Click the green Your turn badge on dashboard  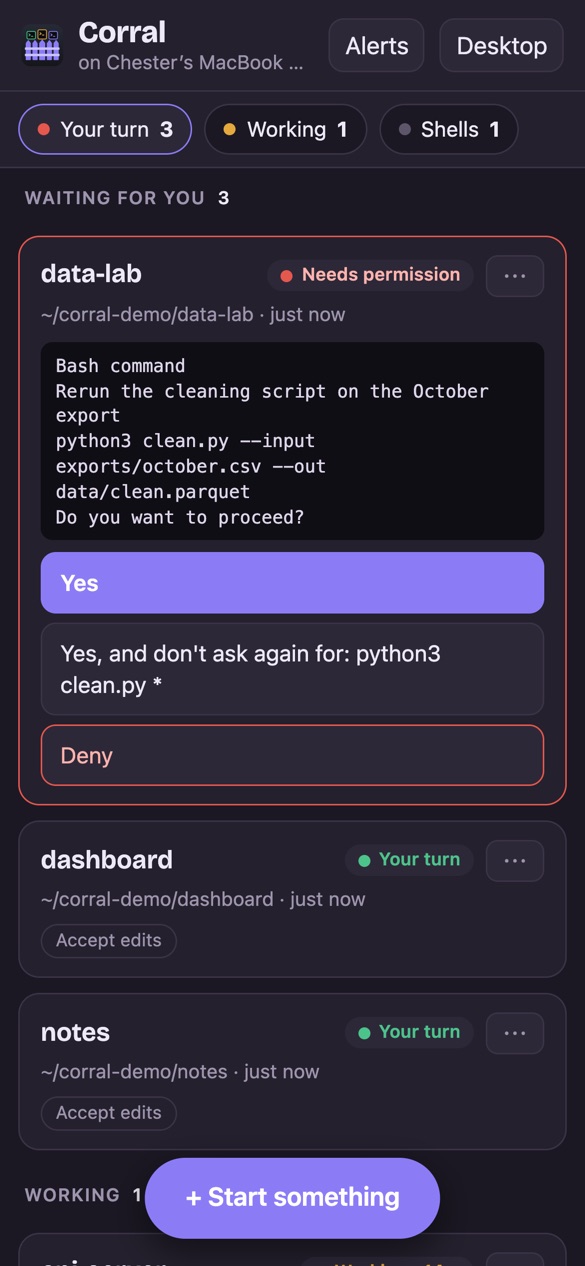[x=409, y=860]
